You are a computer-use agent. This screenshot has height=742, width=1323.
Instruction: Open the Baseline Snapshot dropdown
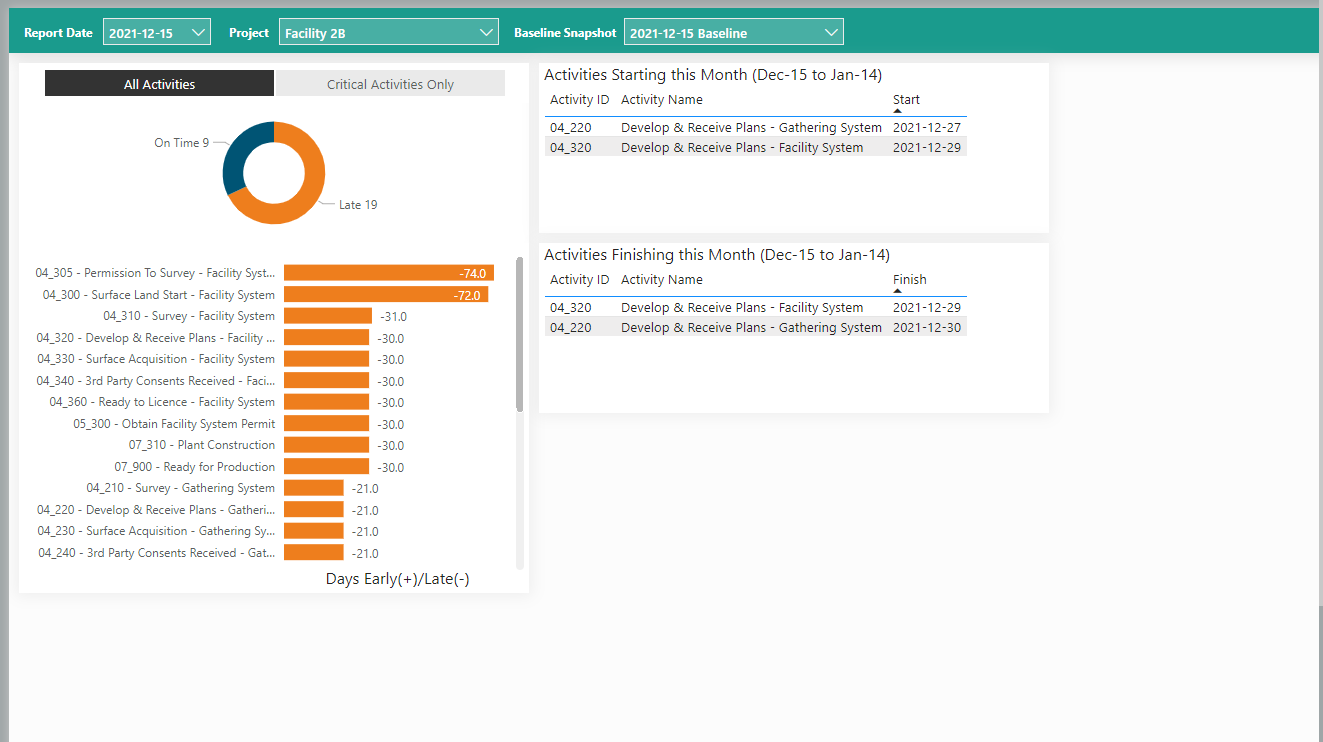point(733,33)
